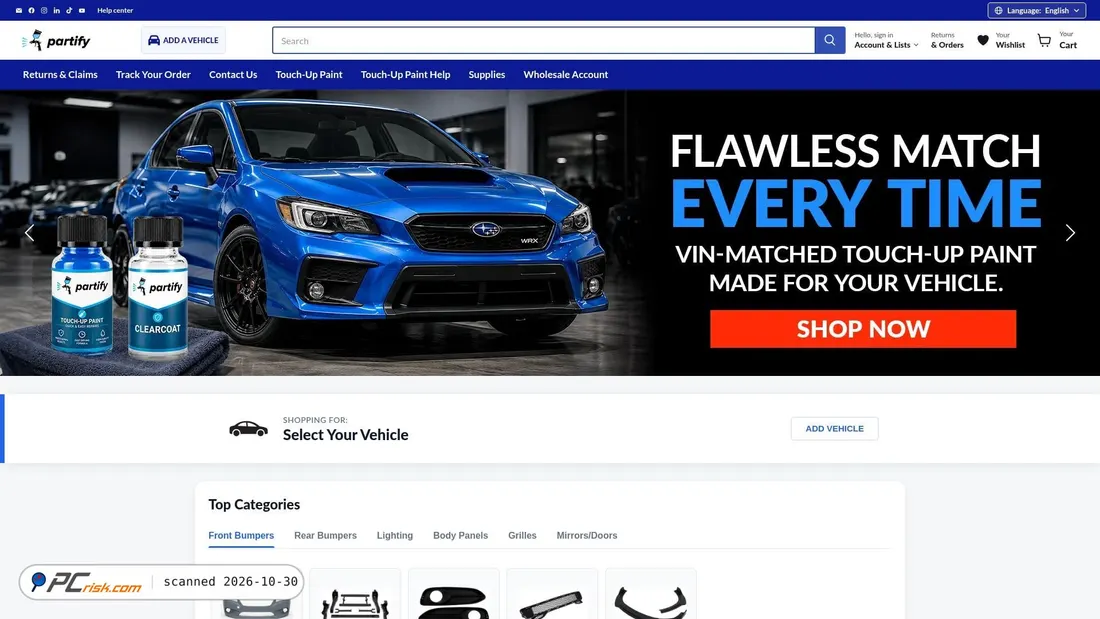Open Returns & Claims menu item

pos(60,74)
